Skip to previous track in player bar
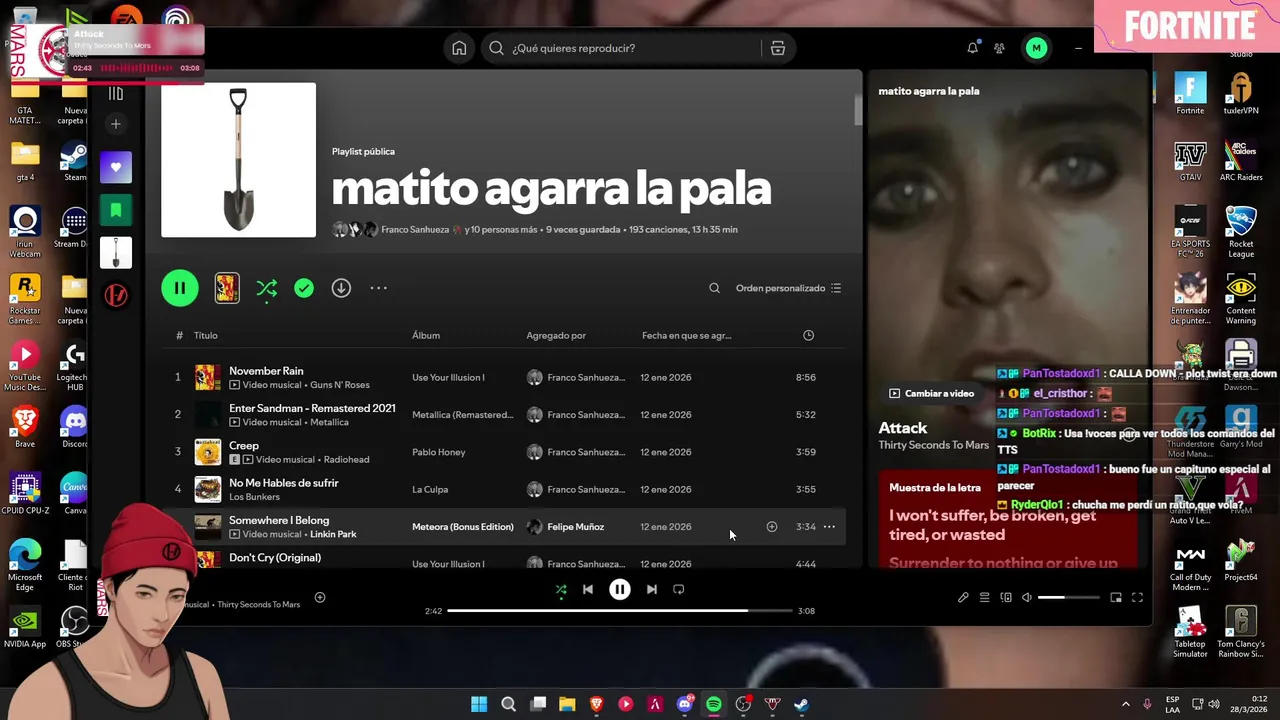The width and height of the screenshot is (1280, 720). (x=588, y=590)
